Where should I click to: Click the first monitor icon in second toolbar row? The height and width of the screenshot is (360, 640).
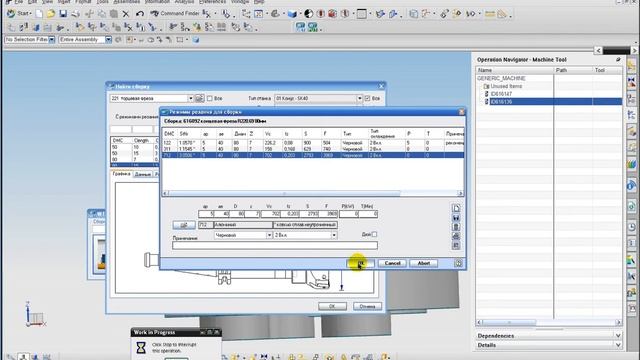(x=300, y=27)
